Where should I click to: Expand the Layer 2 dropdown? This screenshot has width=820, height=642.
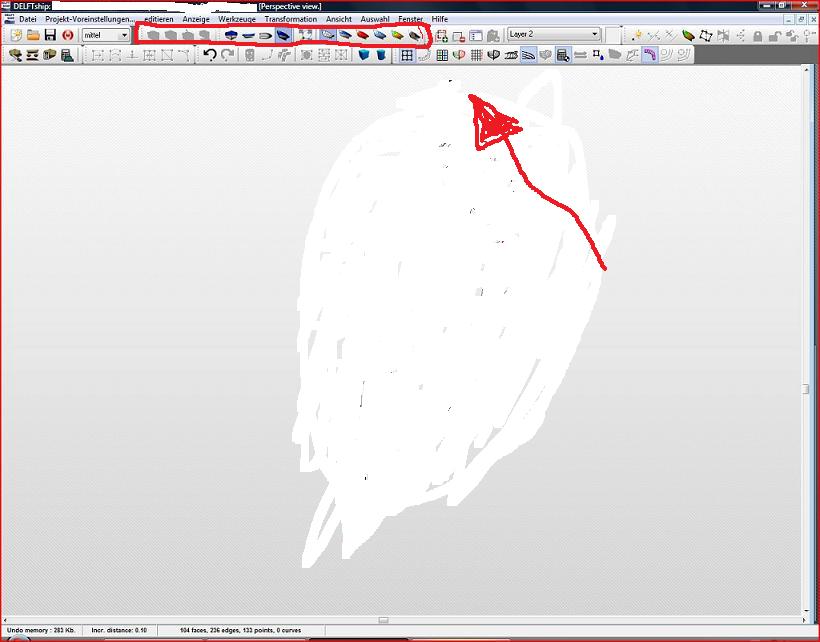(x=594, y=34)
